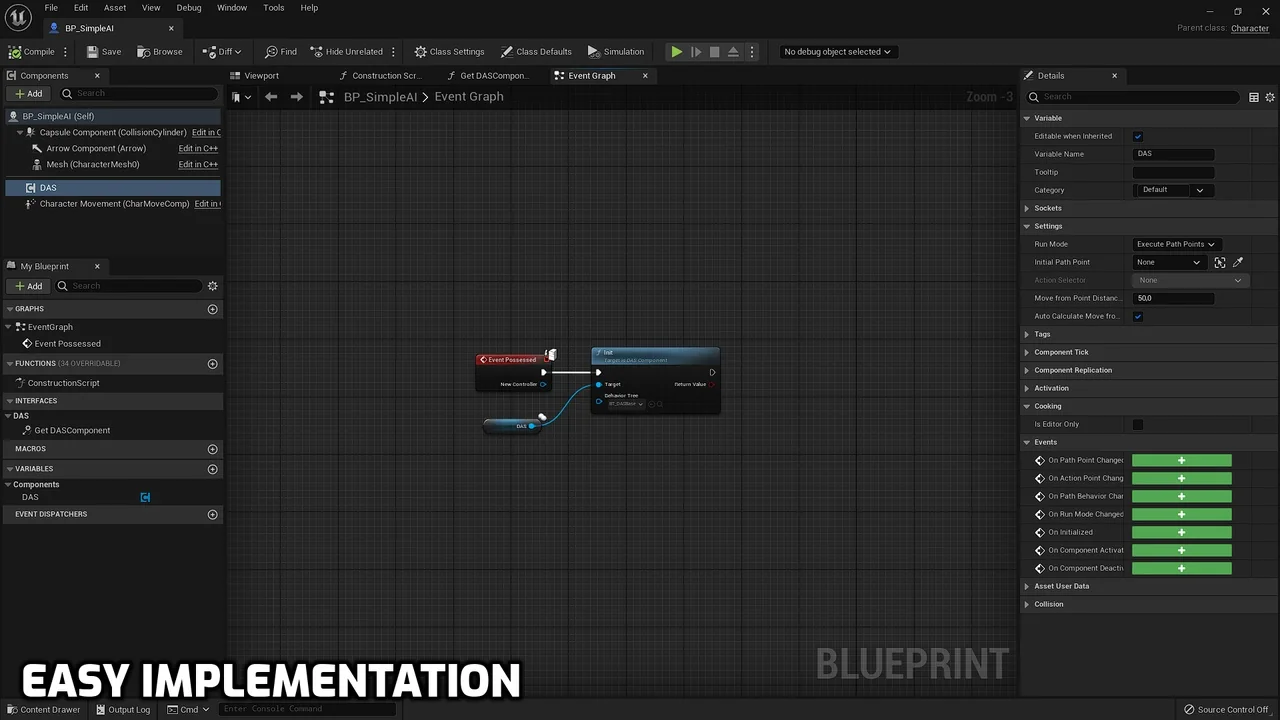Click the Compile blueprint icon
1280x720 pixels.
15,52
